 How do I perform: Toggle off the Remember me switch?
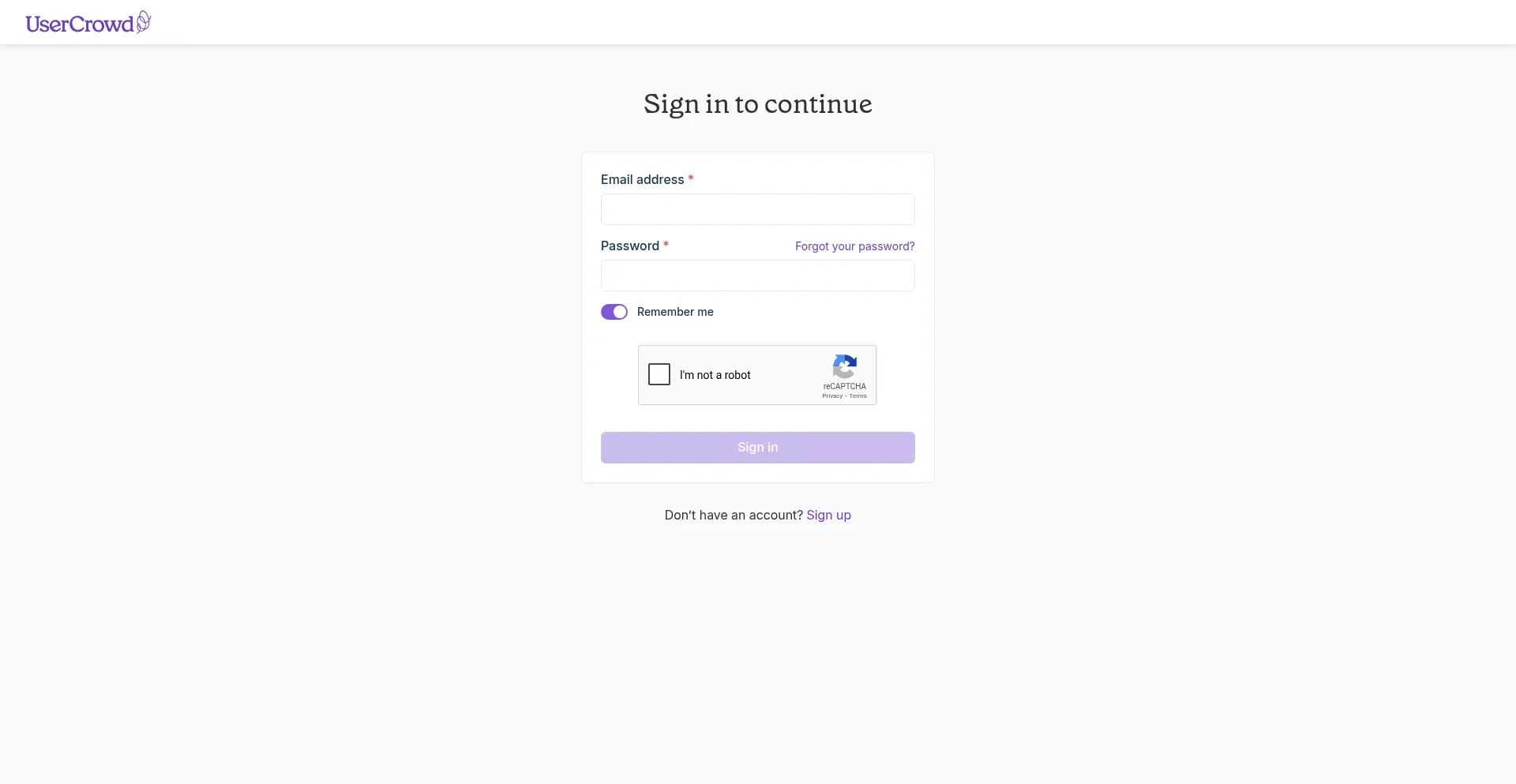(614, 311)
